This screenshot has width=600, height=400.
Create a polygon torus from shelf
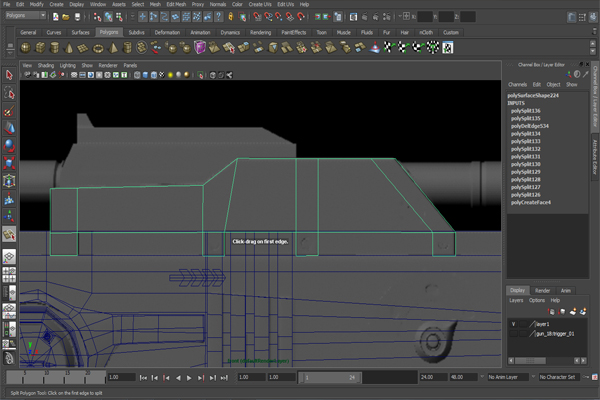(x=98, y=48)
